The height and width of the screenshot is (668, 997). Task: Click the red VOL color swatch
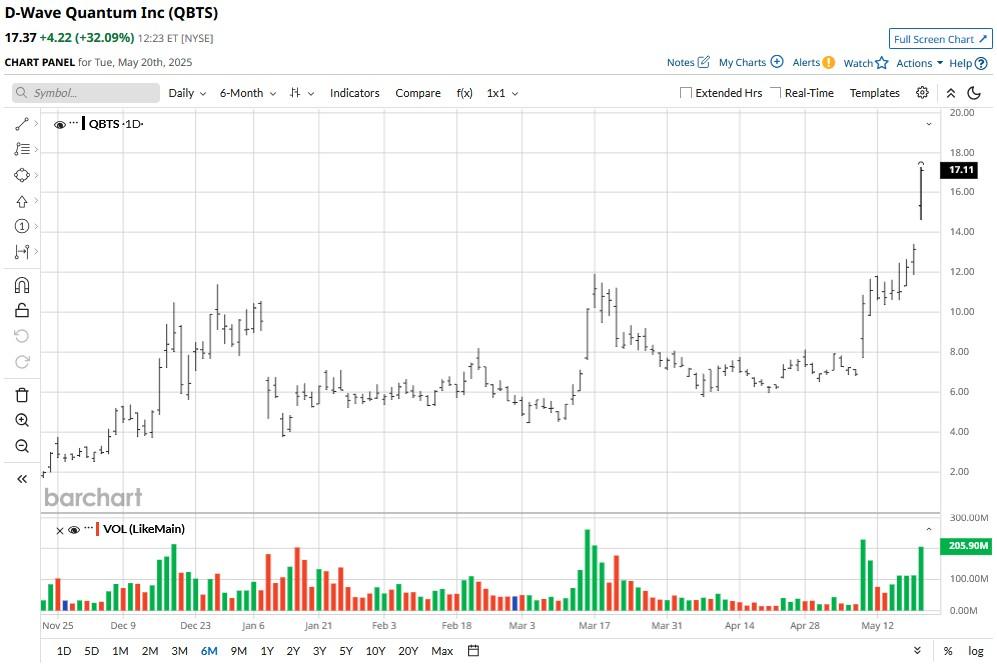point(97,529)
